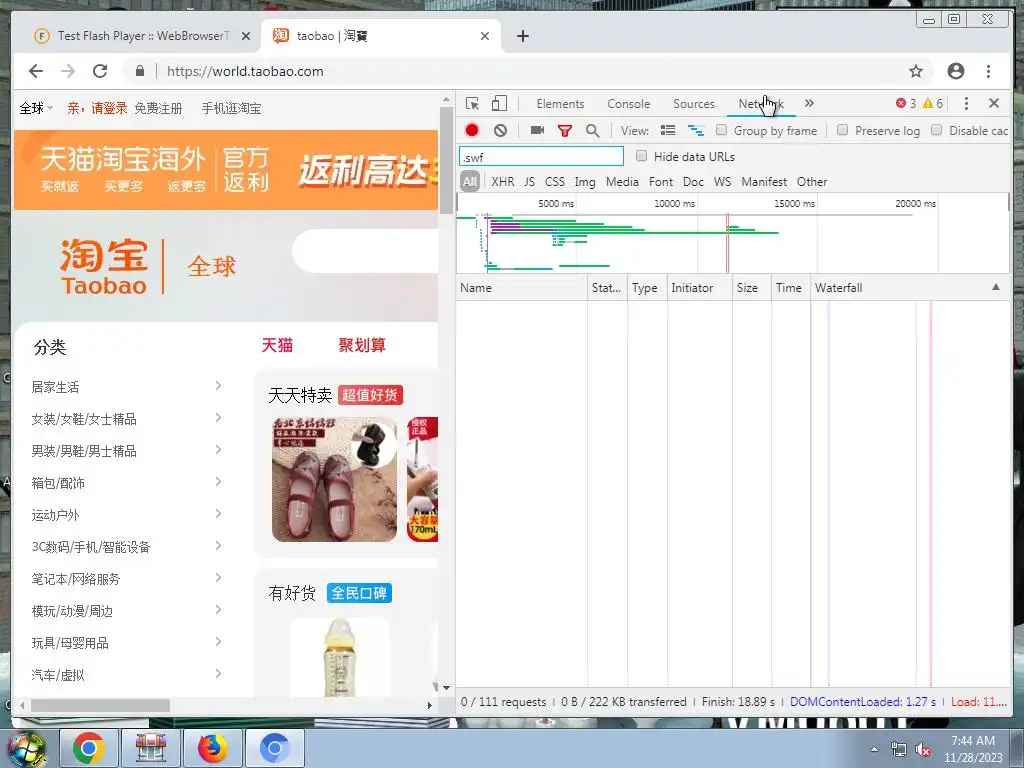Filter requests by Doc
Viewport: 1024px width, 768px height.
pos(694,182)
